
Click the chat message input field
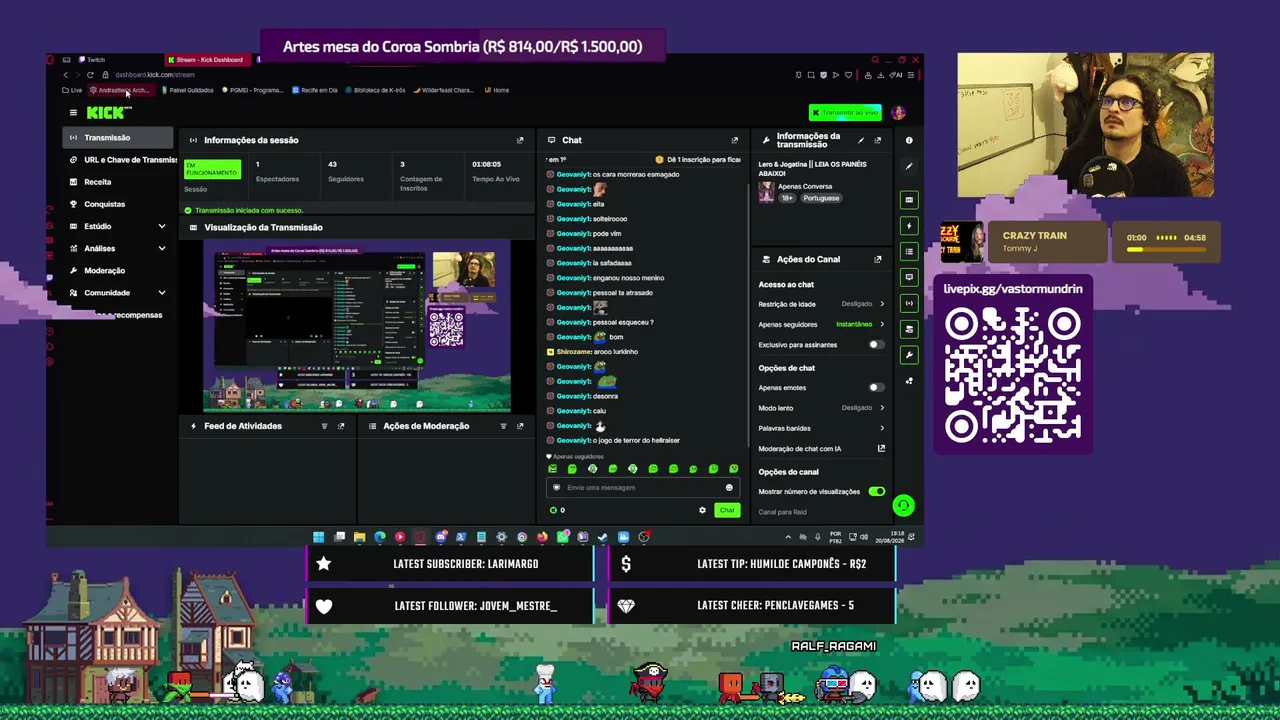click(641, 488)
